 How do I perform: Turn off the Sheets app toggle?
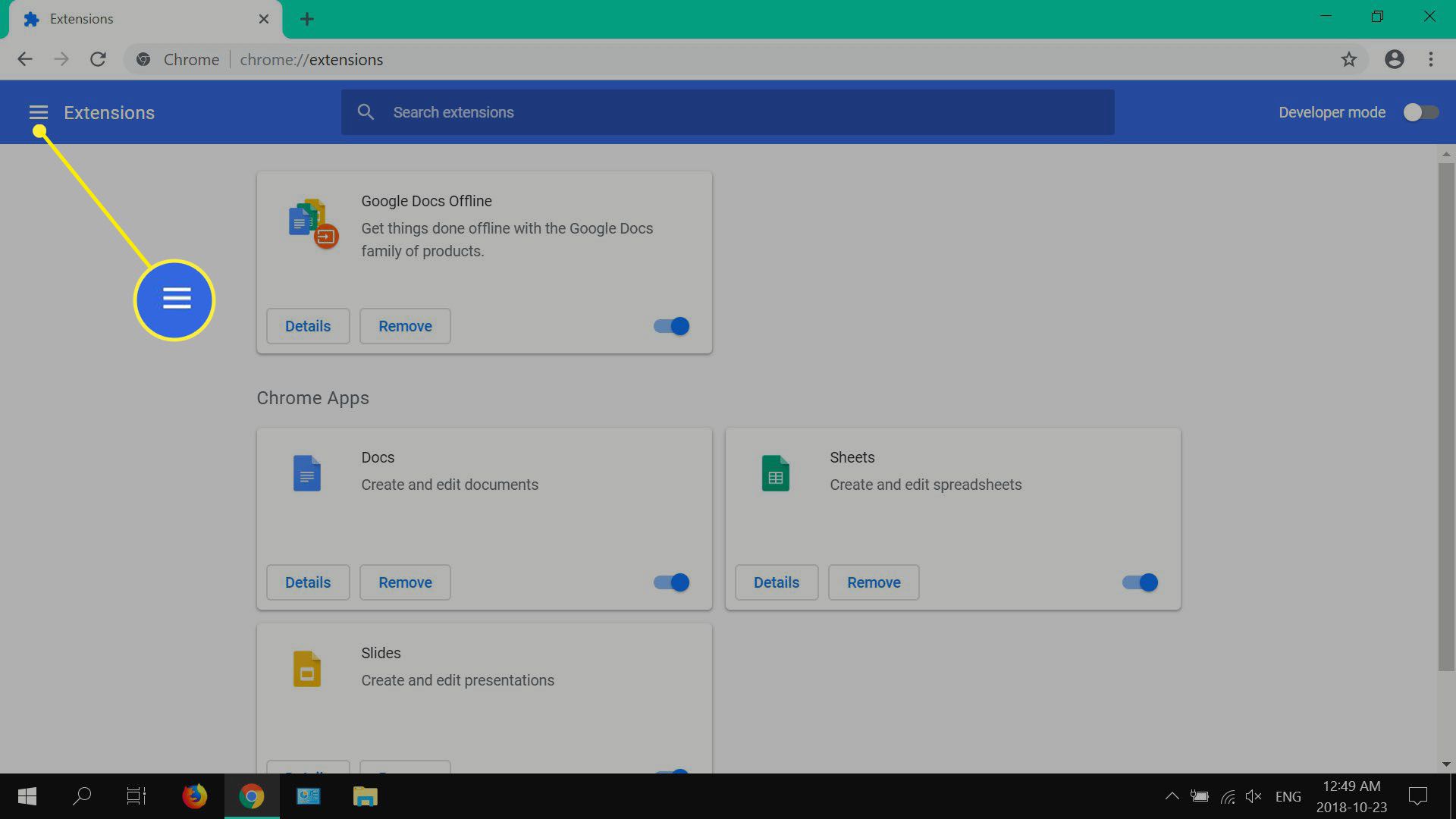click(1140, 582)
